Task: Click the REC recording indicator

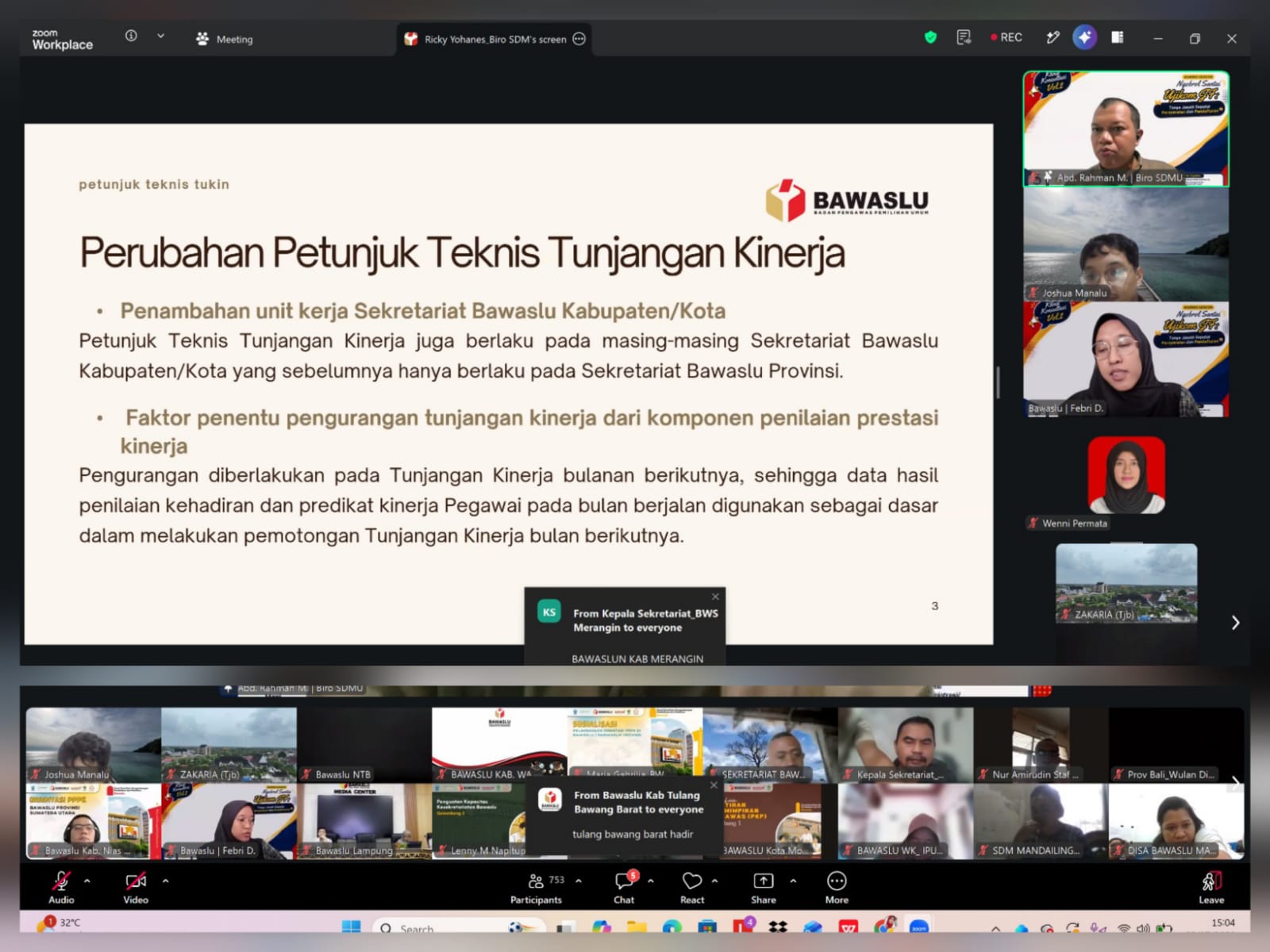Action: [x=1006, y=37]
